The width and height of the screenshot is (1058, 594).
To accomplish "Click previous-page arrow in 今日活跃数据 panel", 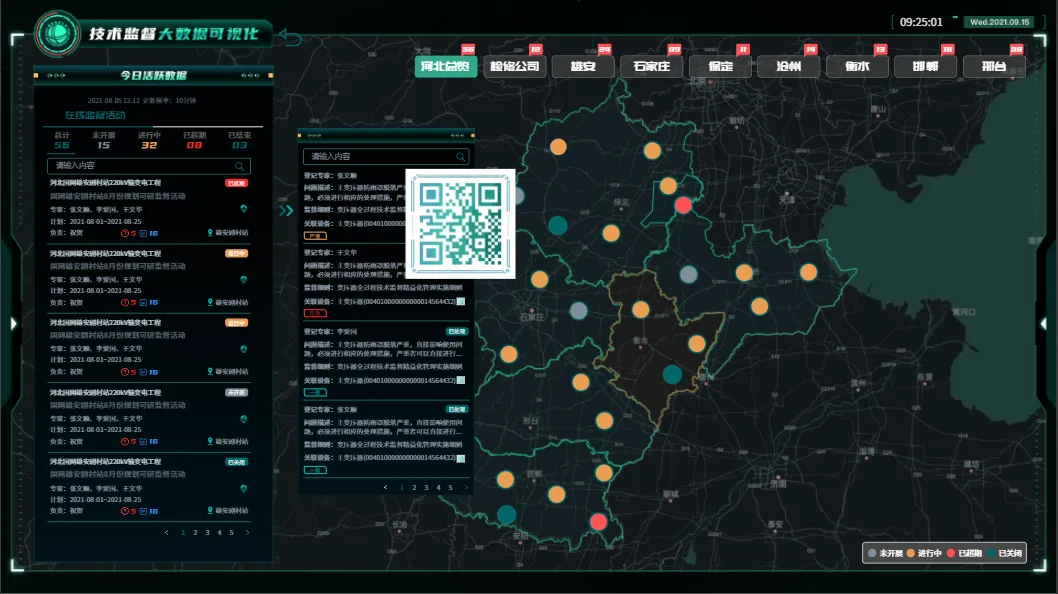I will point(167,533).
